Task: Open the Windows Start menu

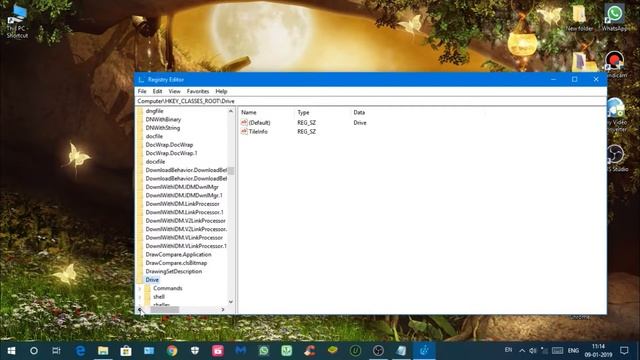Action: [x=11, y=351]
